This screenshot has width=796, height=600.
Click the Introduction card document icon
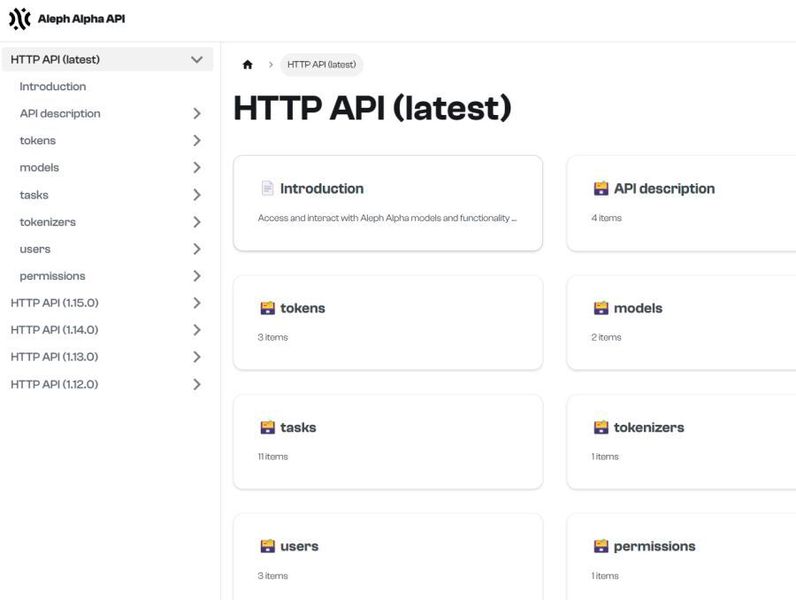[x=267, y=188]
